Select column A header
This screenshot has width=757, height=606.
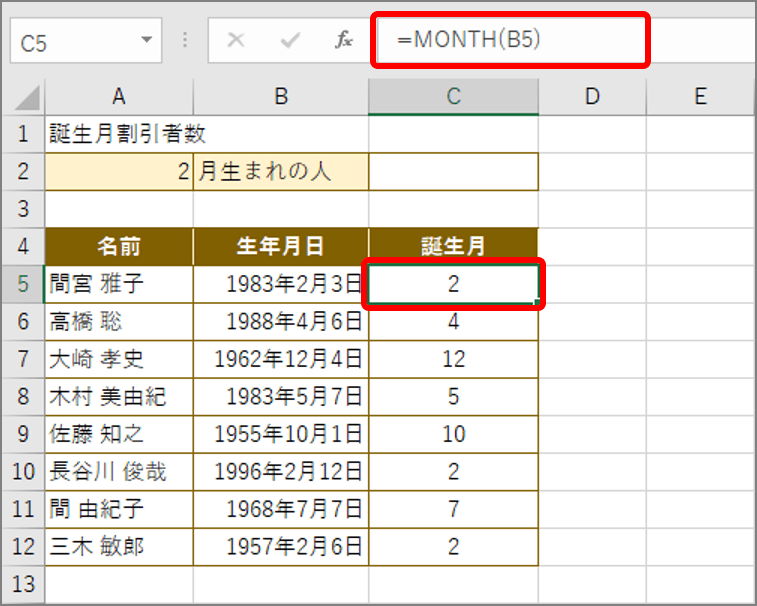[x=119, y=97]
